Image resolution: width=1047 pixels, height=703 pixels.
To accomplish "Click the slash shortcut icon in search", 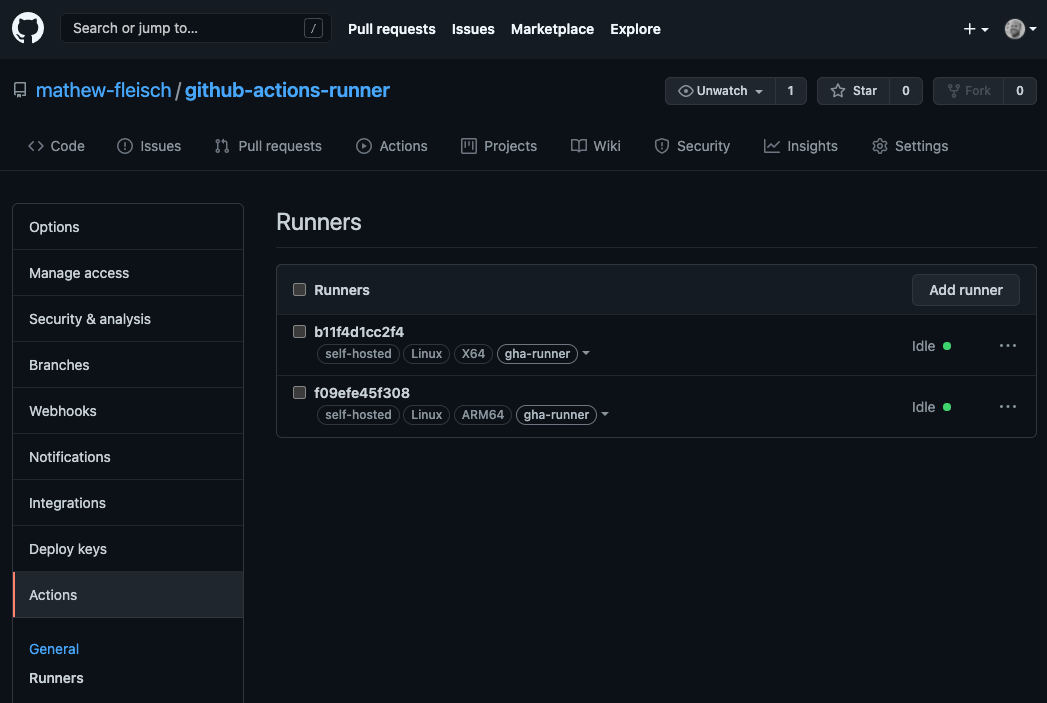I will 313,28.
